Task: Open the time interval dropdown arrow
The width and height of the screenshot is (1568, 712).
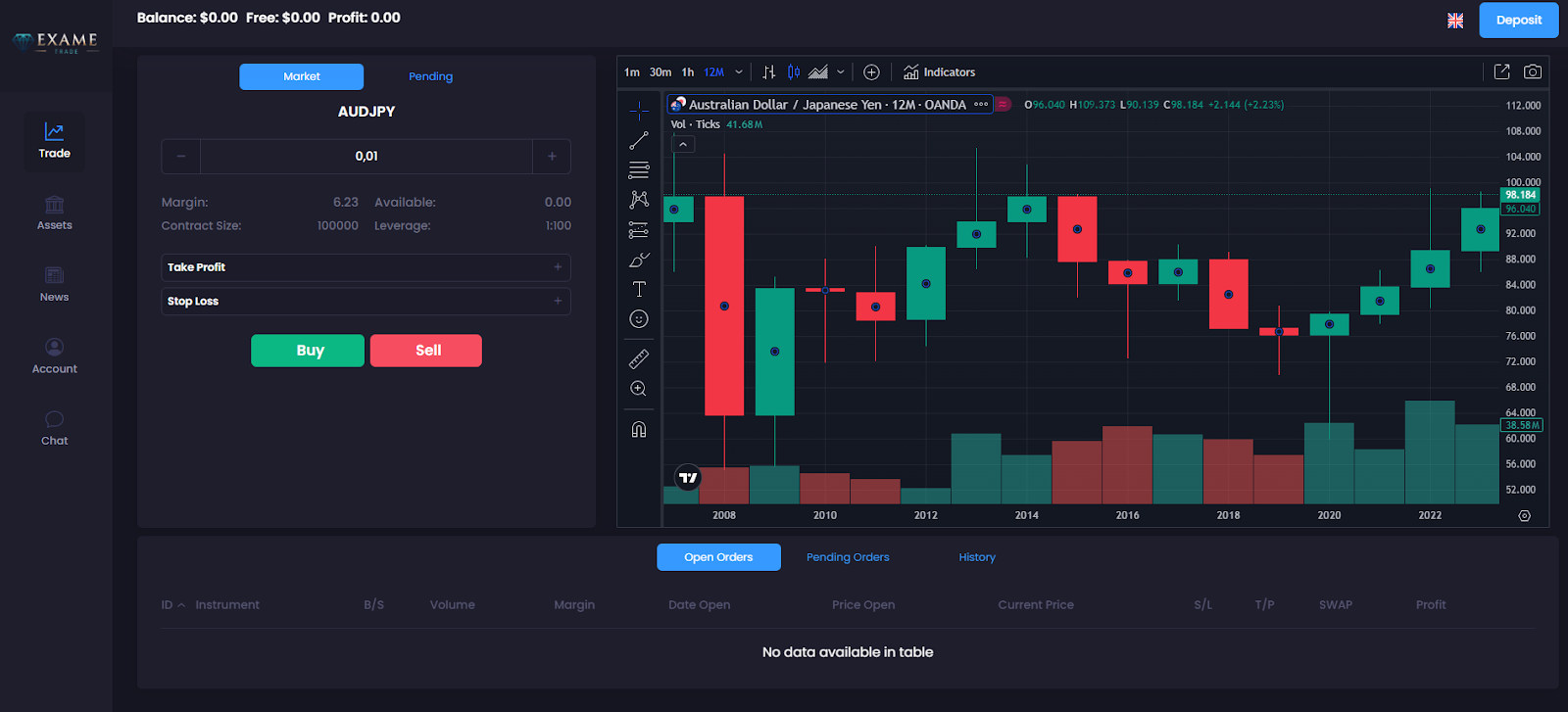Action: click(739, 72)
